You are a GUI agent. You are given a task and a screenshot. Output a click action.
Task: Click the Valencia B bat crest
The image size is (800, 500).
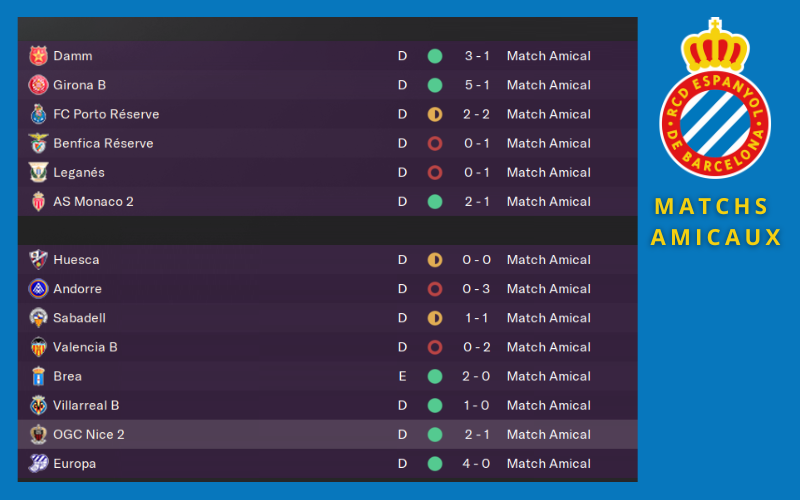[38, 347]
